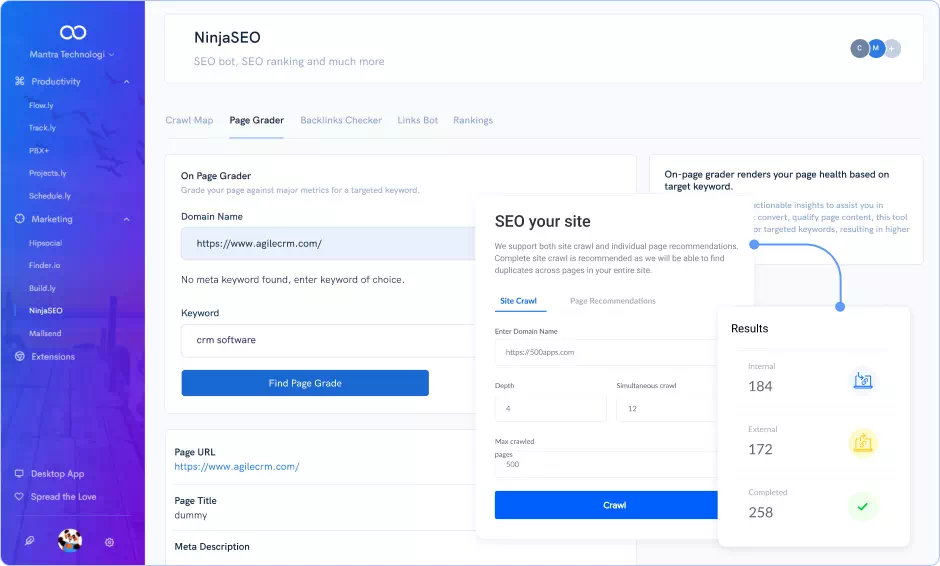Click the On Page Grader heading

pyautogui.click(x=216, y=176)
